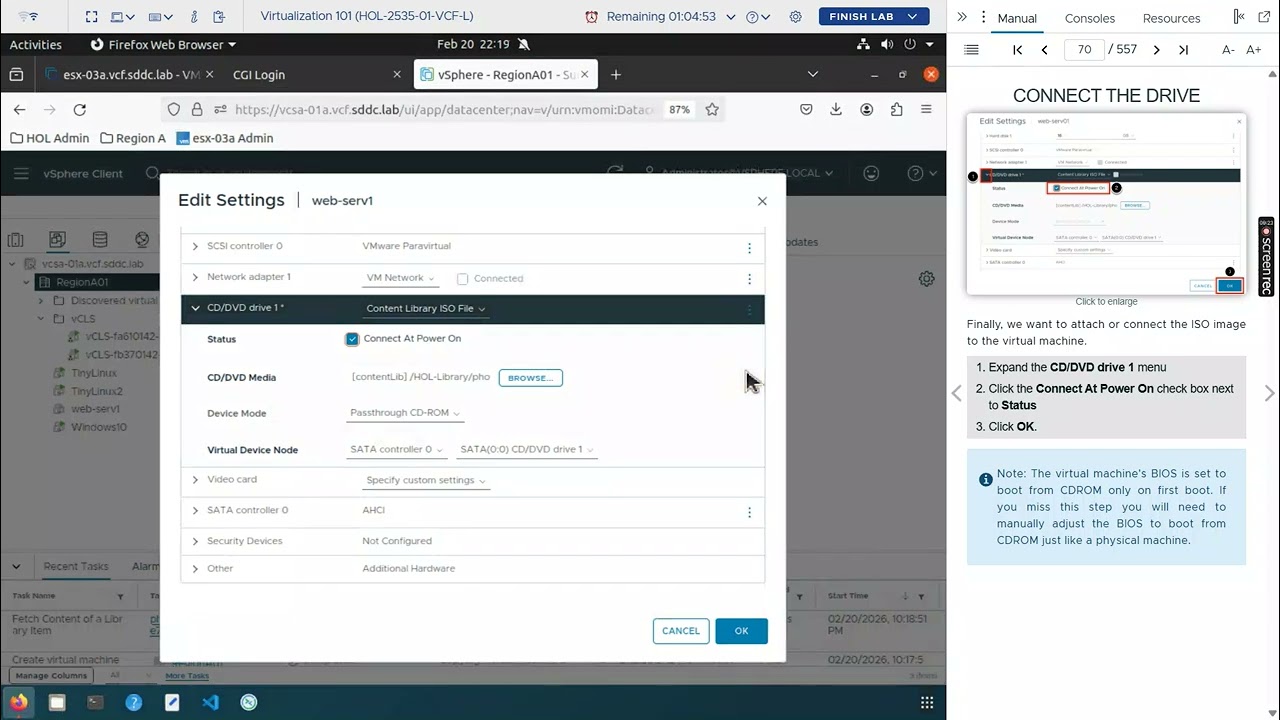1280x720 pixels.
Task: Switch to the Resources tab
Action: pos(1171,18)
